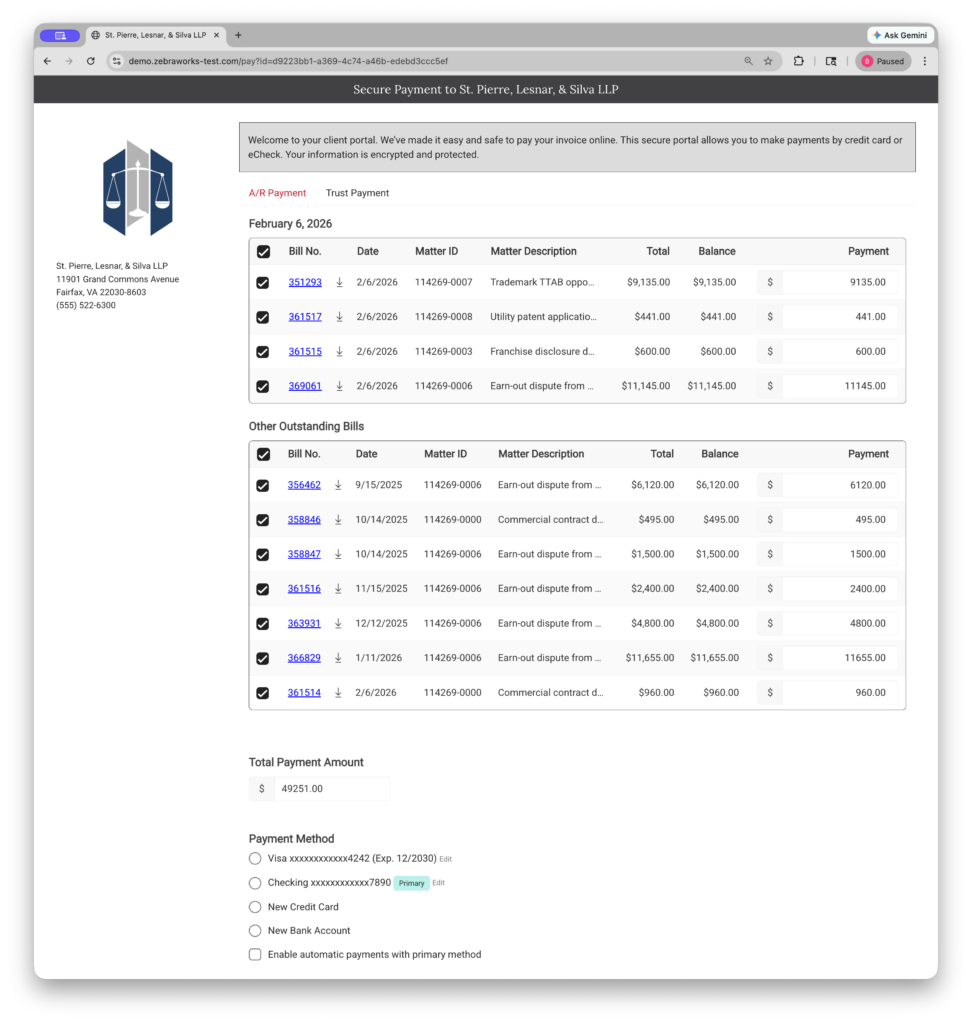Open bill number 369061 link
The width and height of the screenshot is (972, 1024).
click(305, 386)
